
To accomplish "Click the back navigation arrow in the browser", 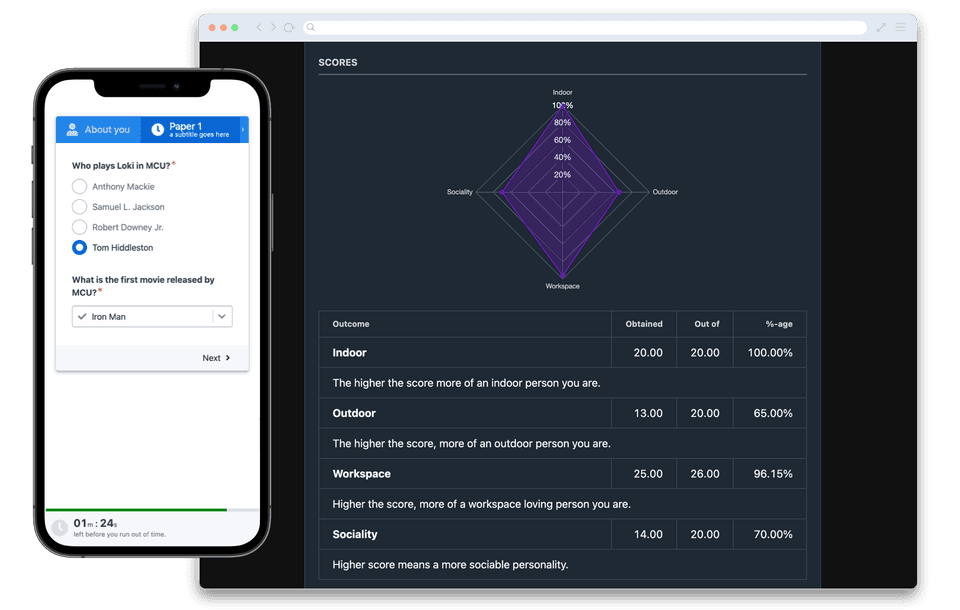I will pyautogui.click(x=257, y=27).
